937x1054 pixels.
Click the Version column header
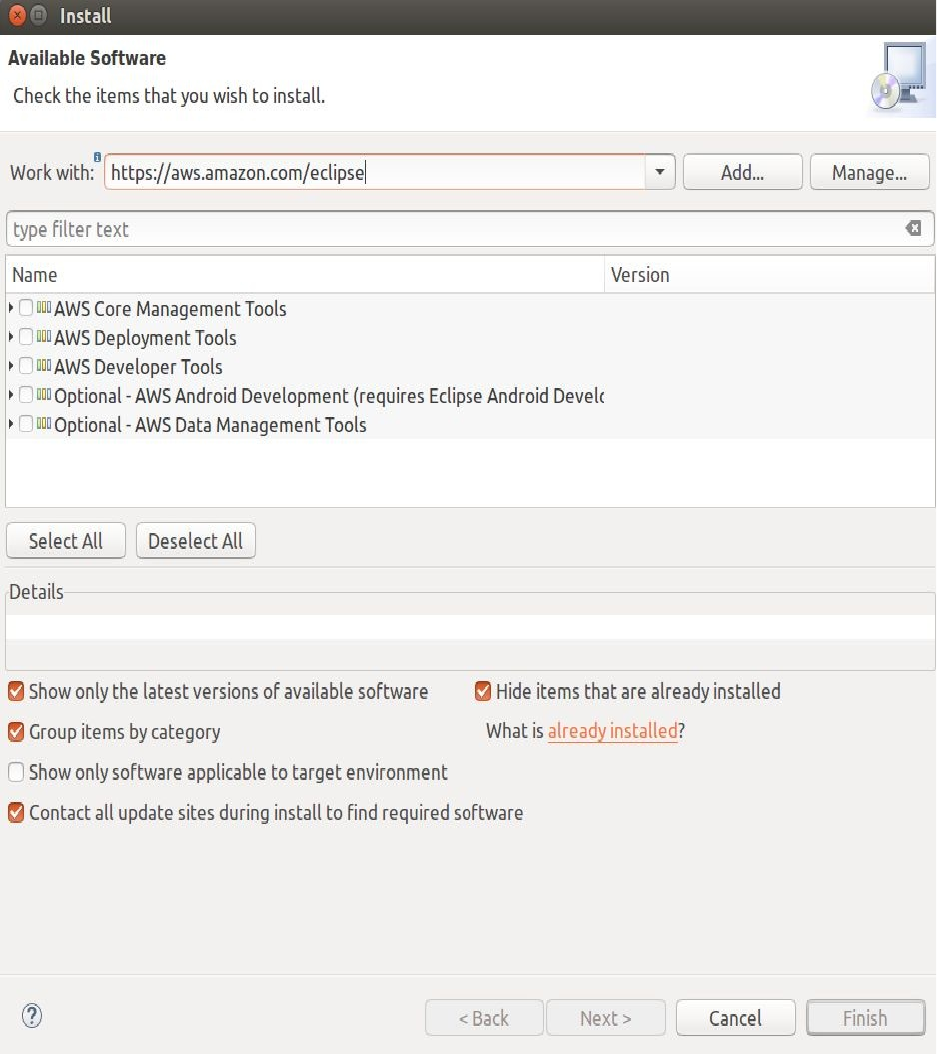click(770, 274)
